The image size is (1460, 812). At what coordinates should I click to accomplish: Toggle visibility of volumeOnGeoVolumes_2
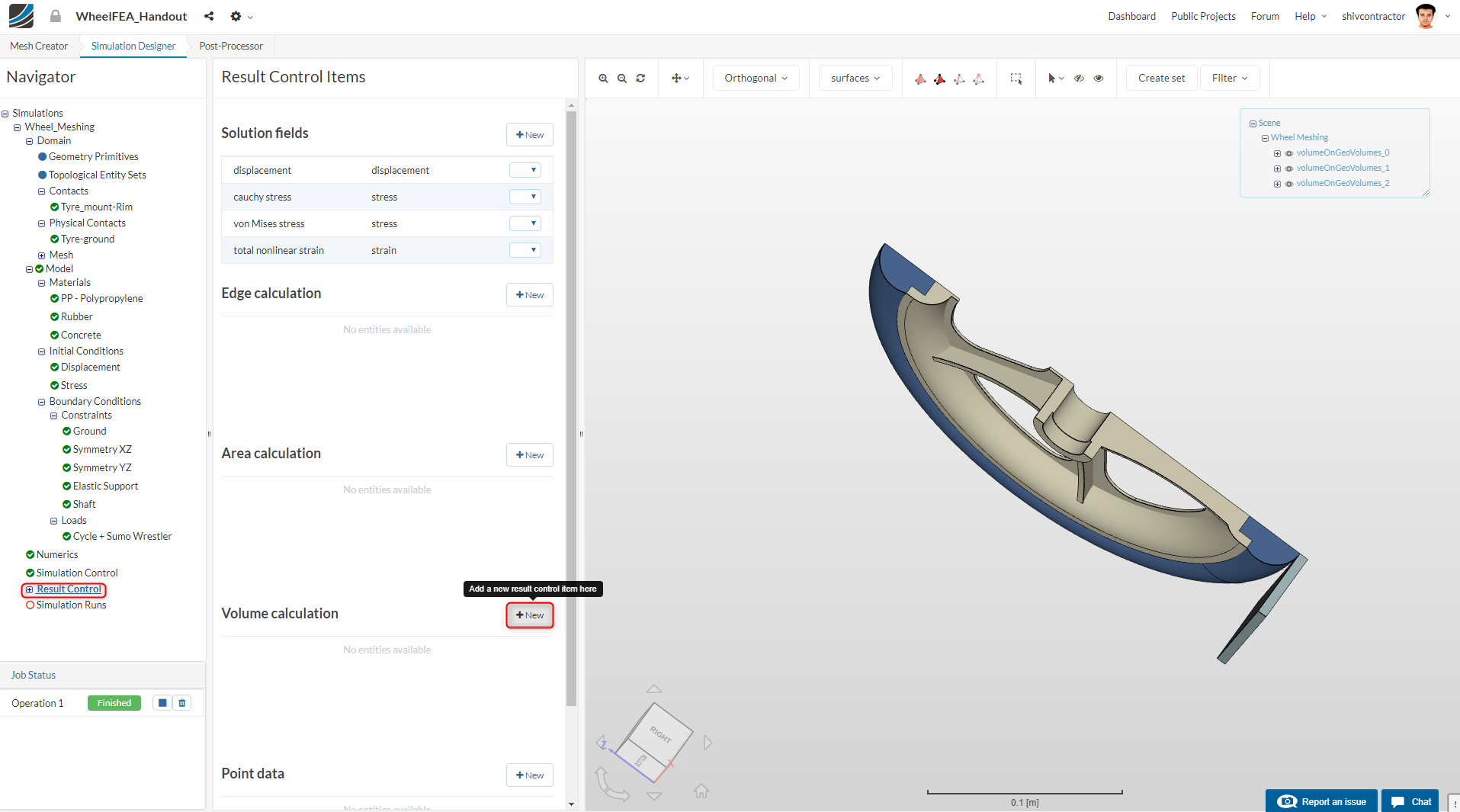pyautogui.click(x=1289, y=184)
